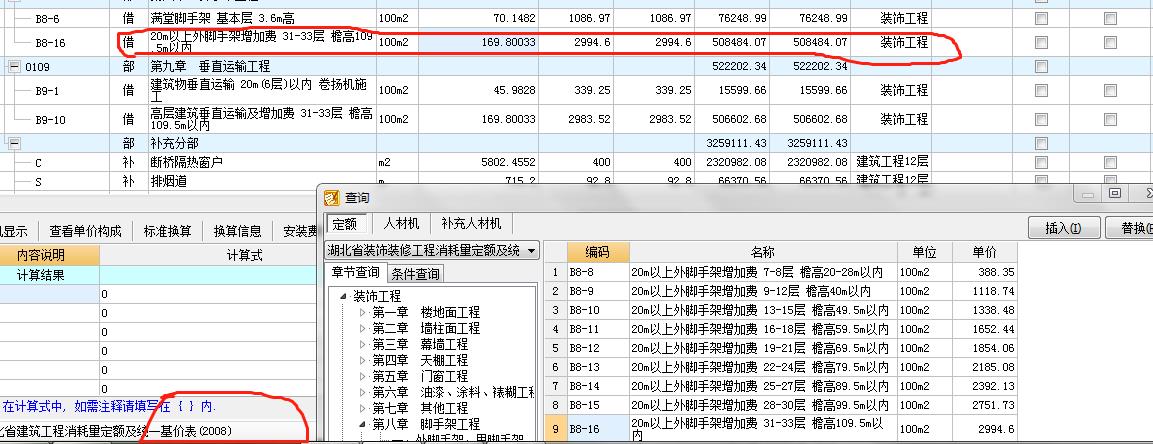
Task: Select query result row B8-14
Action: pyautogui.click(x=781, y=385)
